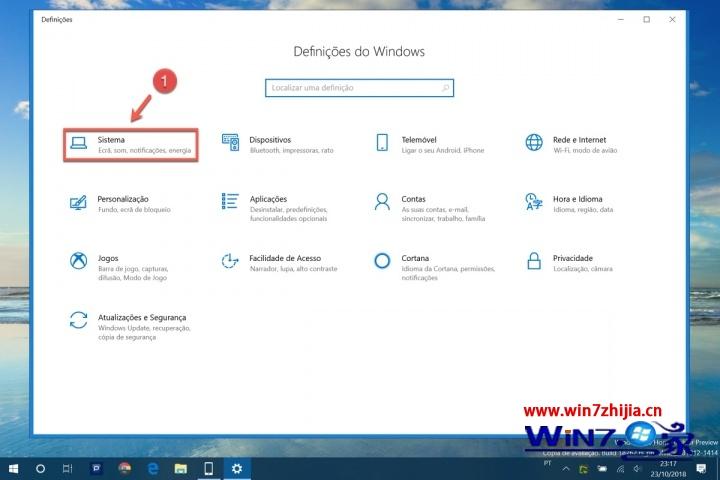
Task: Click 'Bluetooth, impressoras, rato' description
Action: [292, 150]
